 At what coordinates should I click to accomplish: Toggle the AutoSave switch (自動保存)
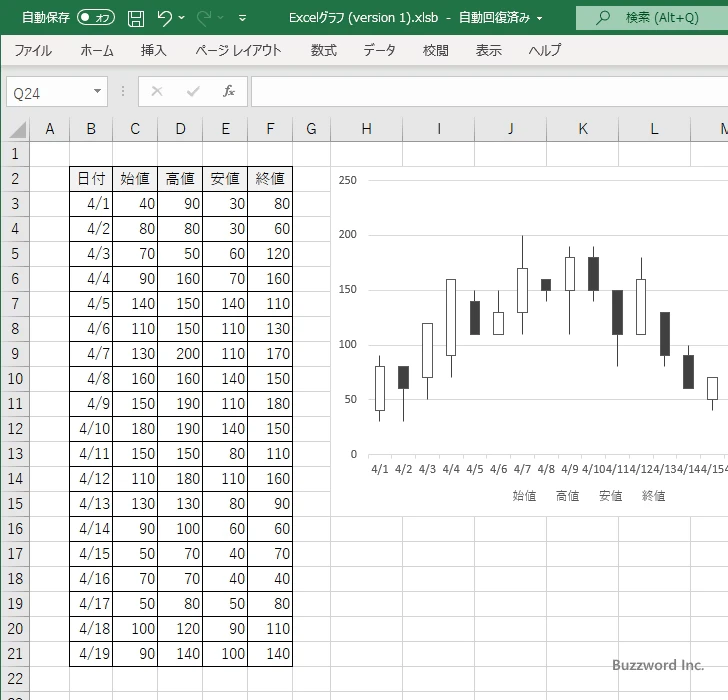pyautogui.click(x=96, y=18)
